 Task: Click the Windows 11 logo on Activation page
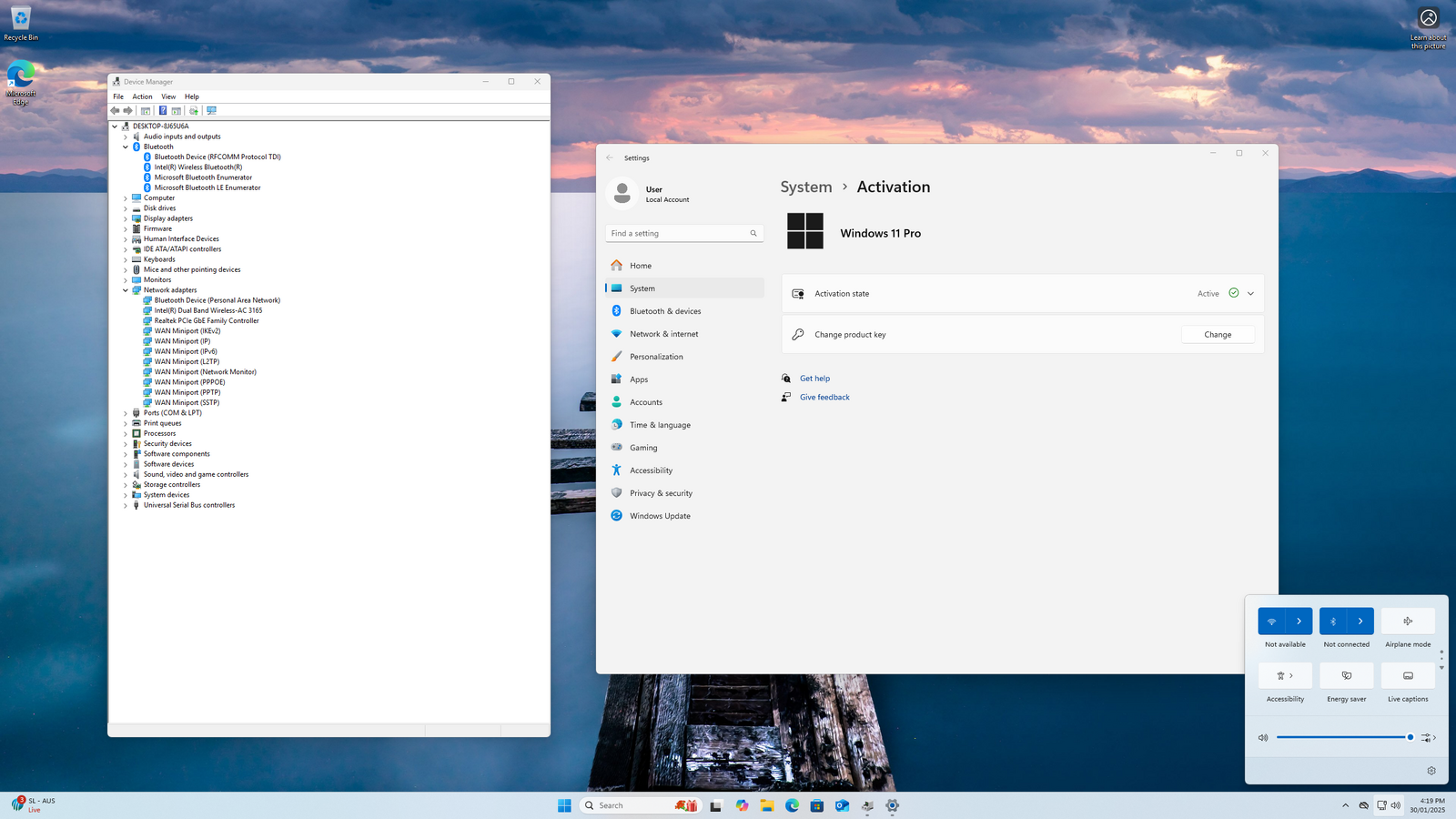(805, 231)
